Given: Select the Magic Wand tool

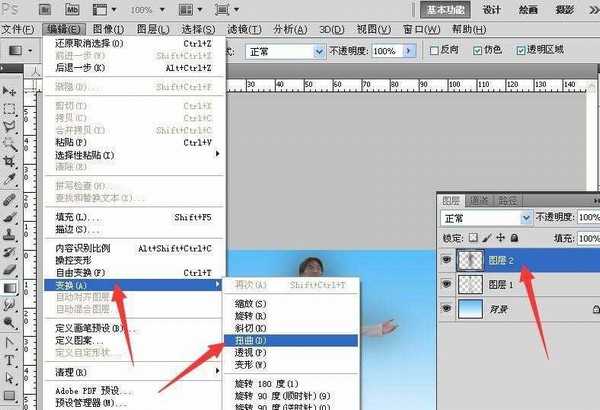Looking at the screenshot, I should 9,144.
